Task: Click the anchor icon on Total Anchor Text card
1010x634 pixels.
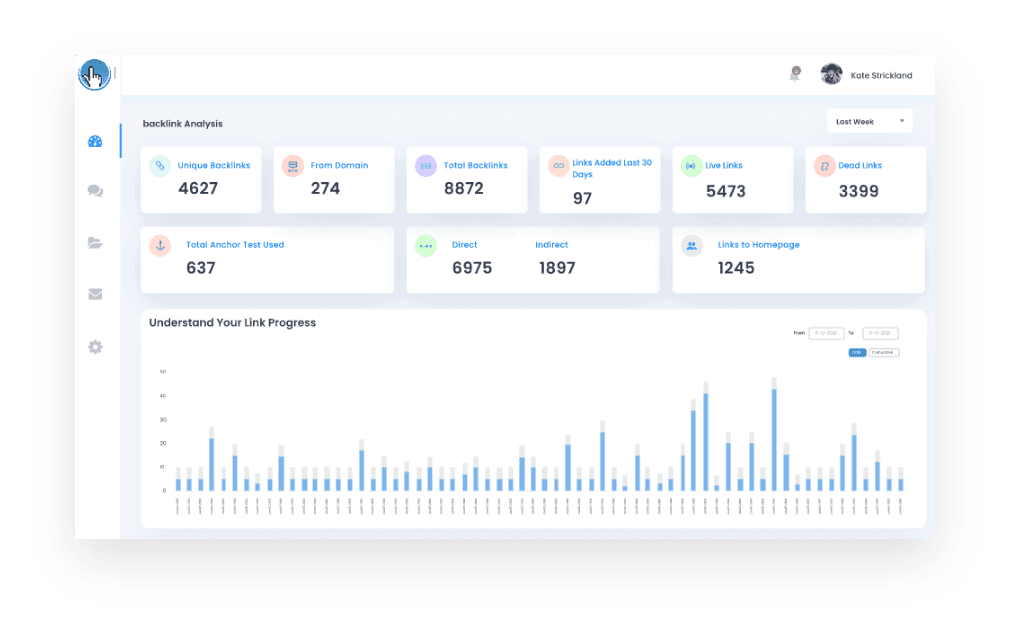Action: (x=160, y=245)
